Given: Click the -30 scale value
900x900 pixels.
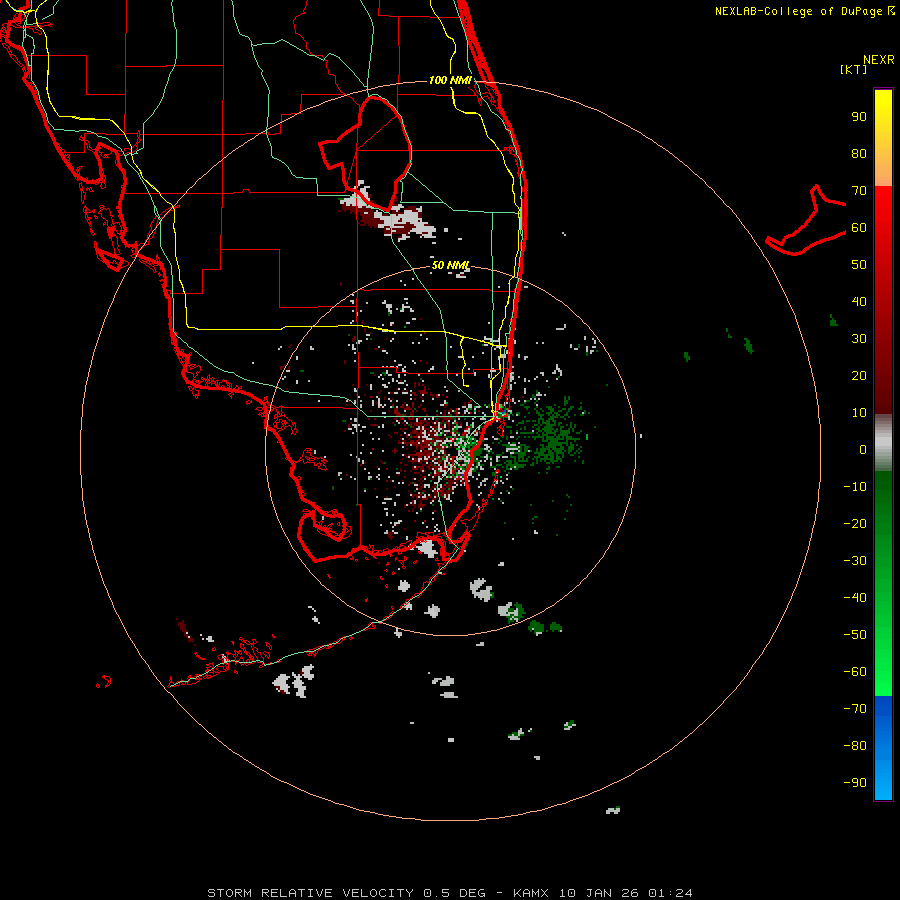Looking at the screenshot, I should point(855,561).
